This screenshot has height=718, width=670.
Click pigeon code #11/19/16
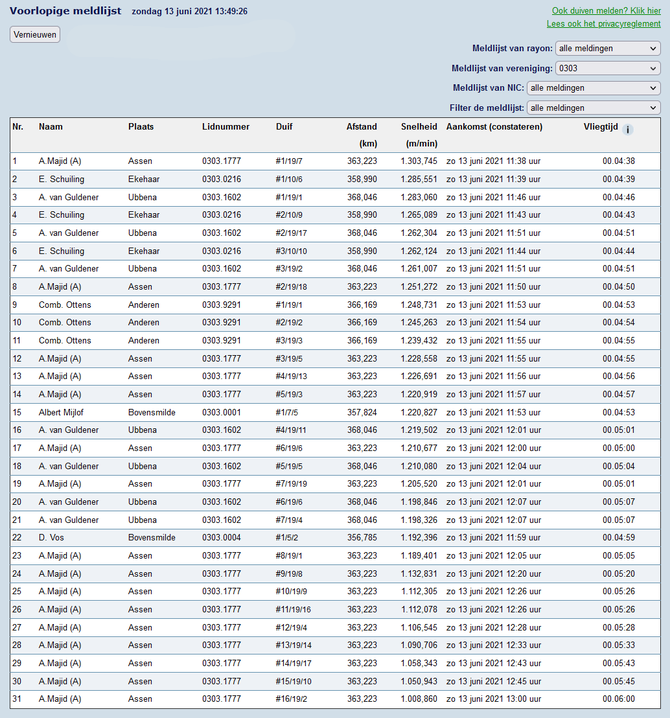[x=293, y=609]
